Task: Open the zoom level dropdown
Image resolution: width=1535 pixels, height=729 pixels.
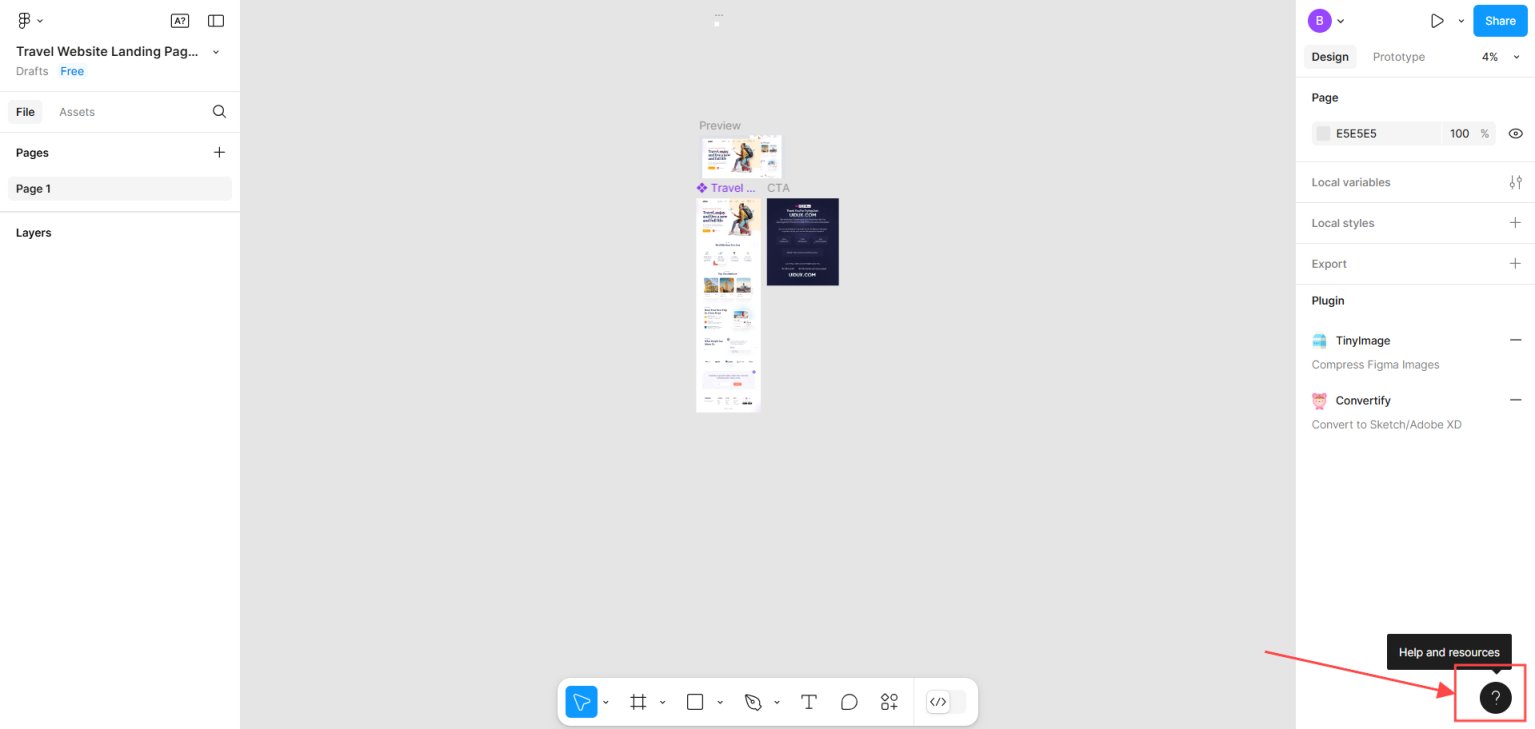Action: click(1500, 57)
